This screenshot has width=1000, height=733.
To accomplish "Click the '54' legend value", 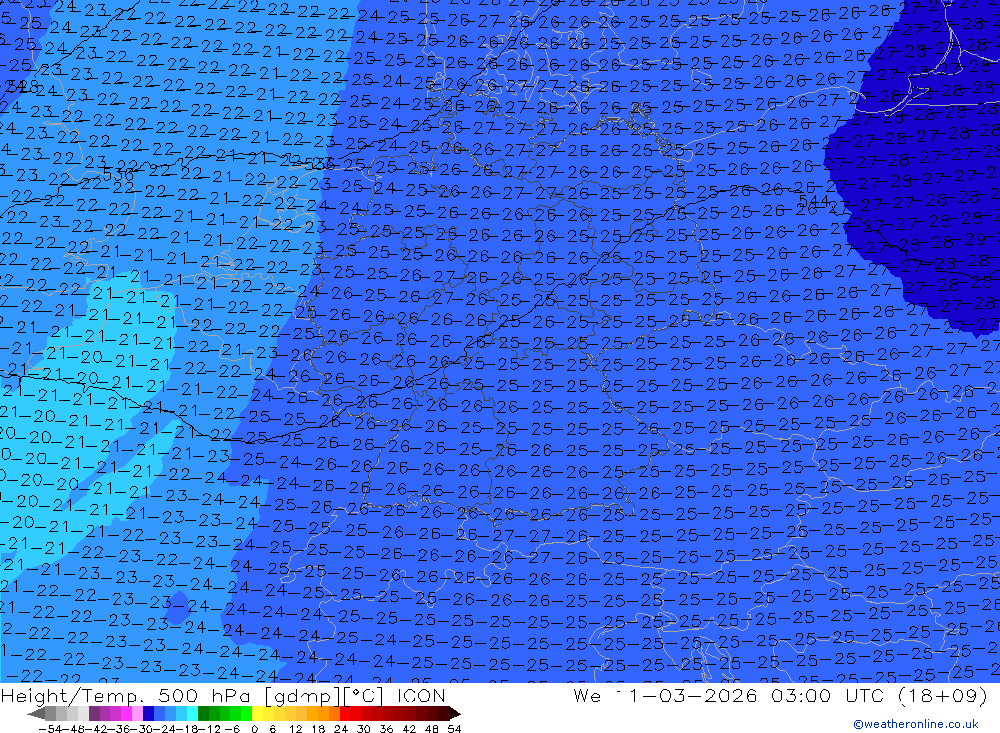I will coord(454,729).
